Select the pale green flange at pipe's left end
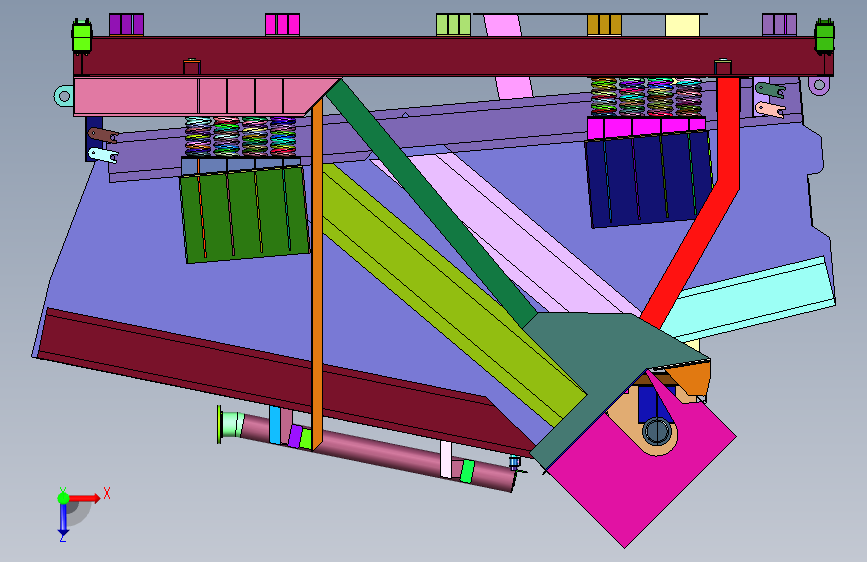Viewport: 867px width, 562px height. click(x=229, y=425)
